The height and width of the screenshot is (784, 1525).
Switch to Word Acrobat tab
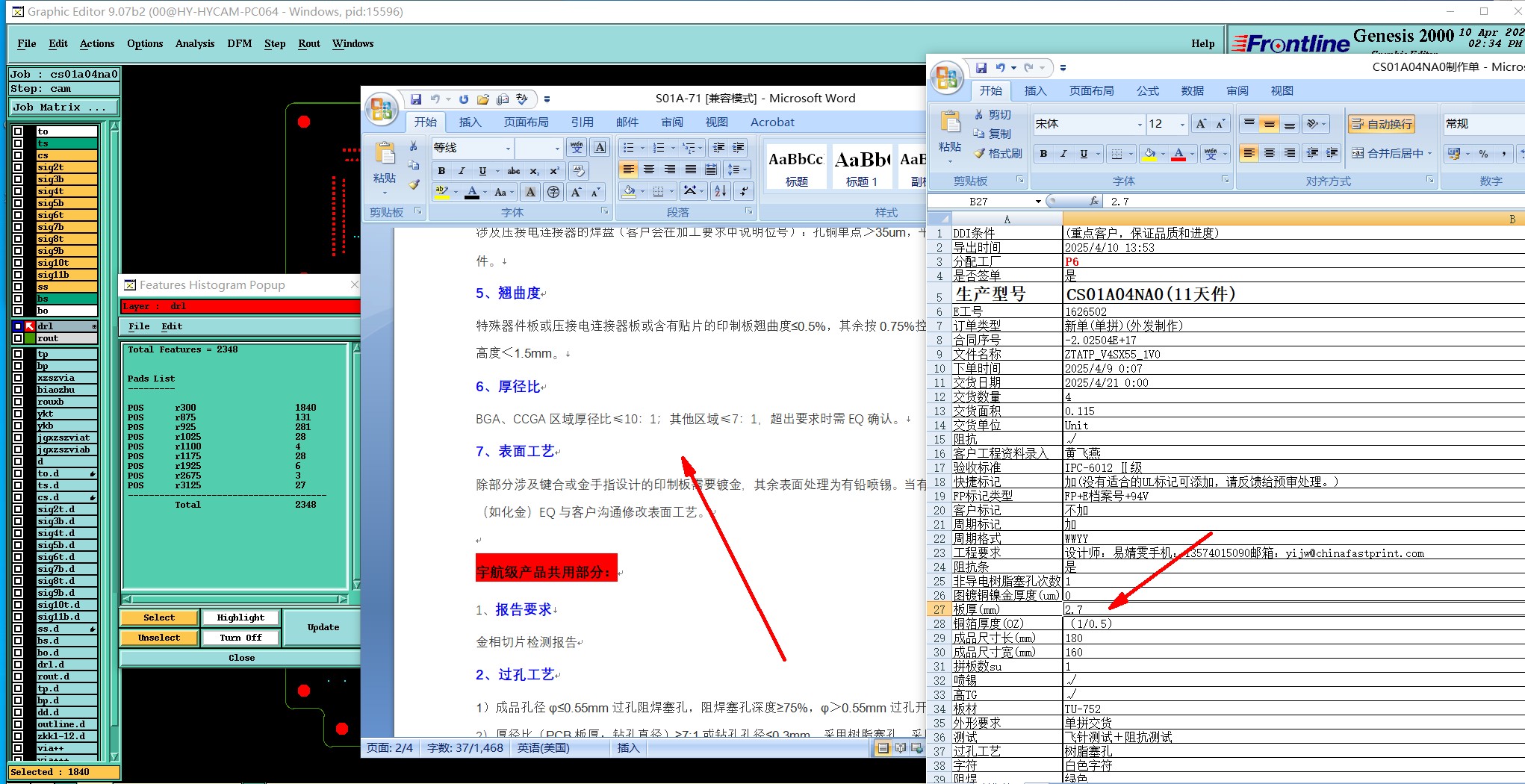772,122
